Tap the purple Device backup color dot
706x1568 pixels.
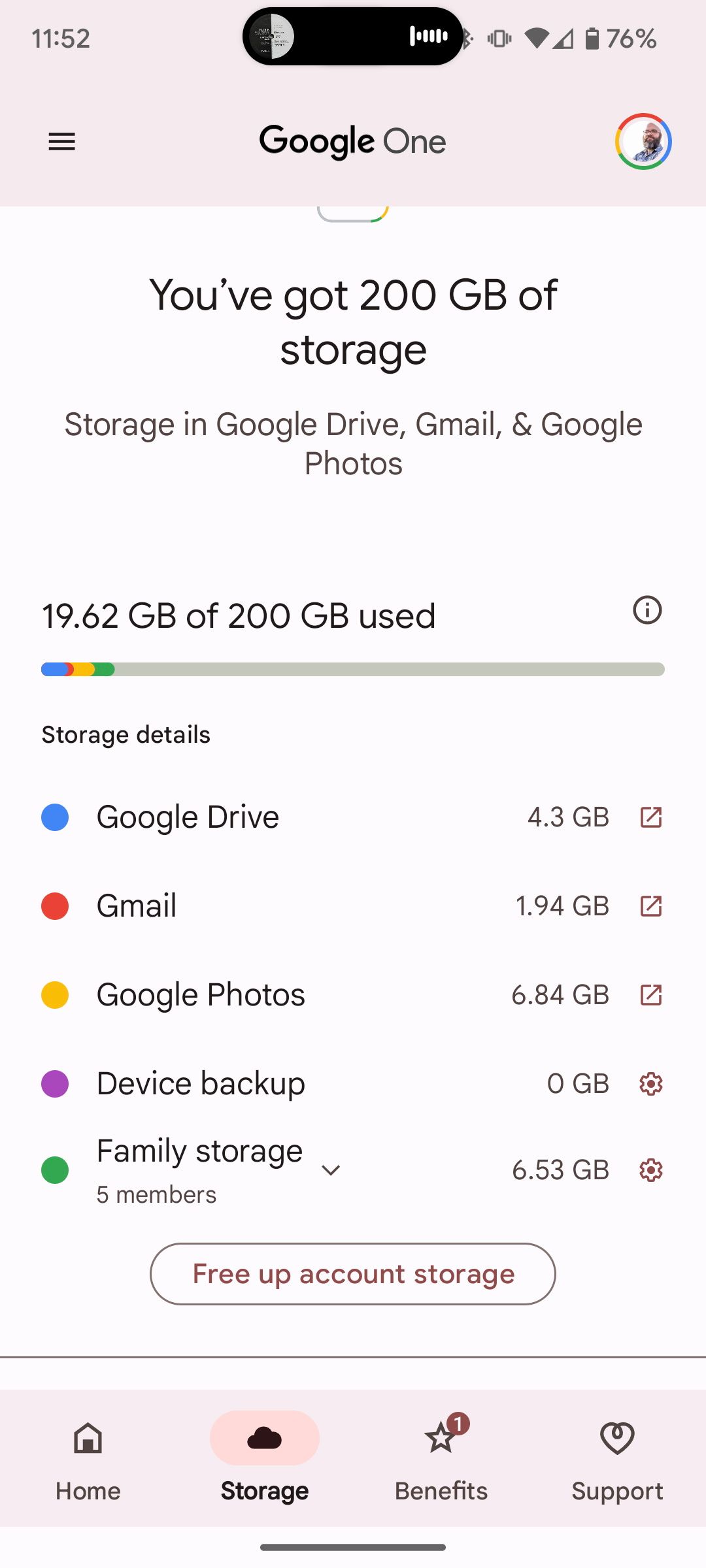pyautogui.click(x=55, y=1084)
